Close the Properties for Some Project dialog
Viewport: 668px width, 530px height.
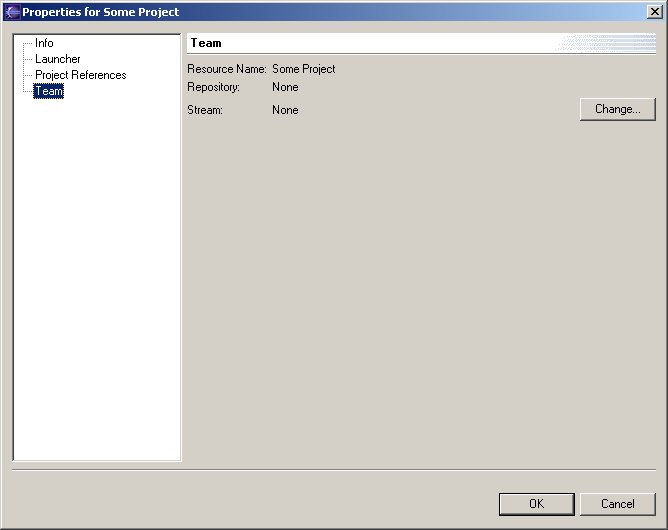pos(653,12)
